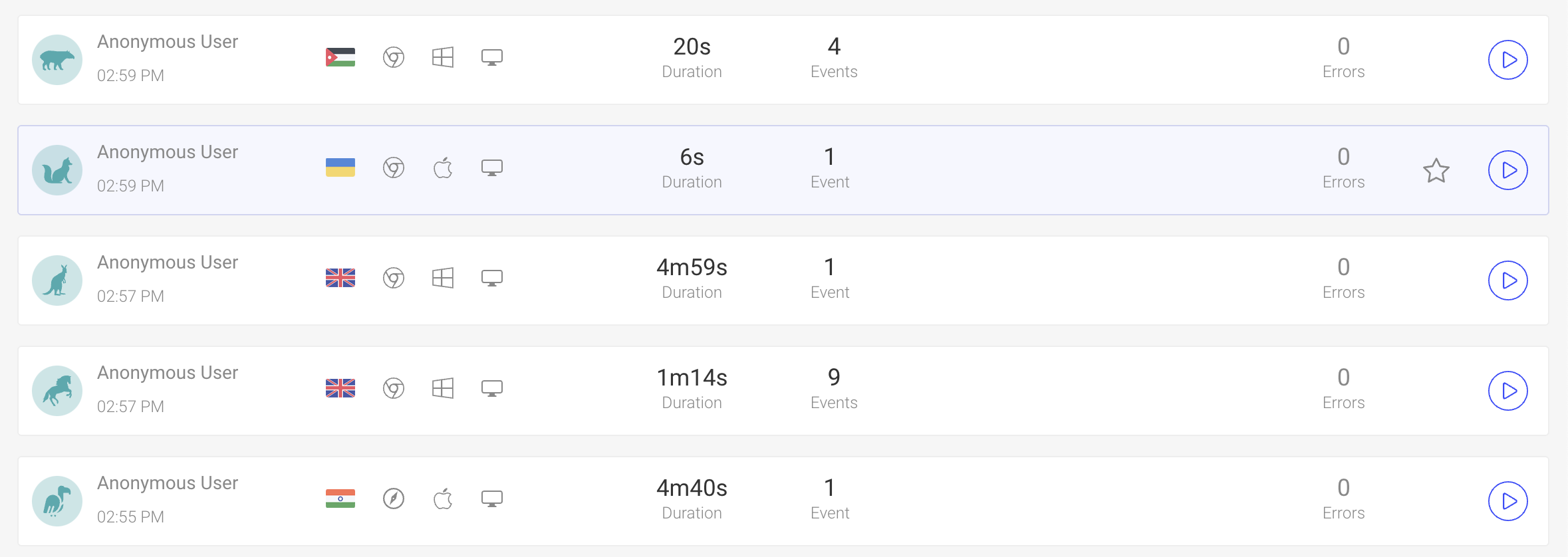Play the 20s session replay
The width and height of the screenshot is (1568, 557).
[1507, 60]
